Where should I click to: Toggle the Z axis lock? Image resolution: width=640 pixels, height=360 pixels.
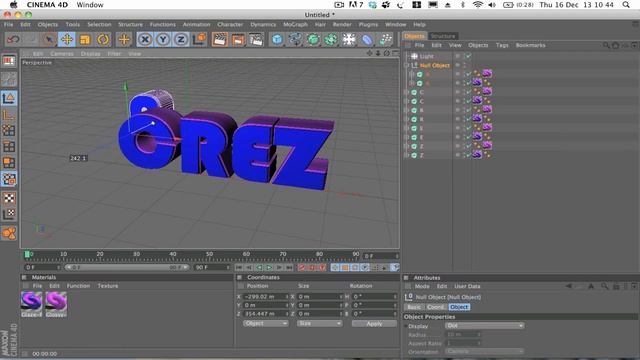(x=181, y=40)
